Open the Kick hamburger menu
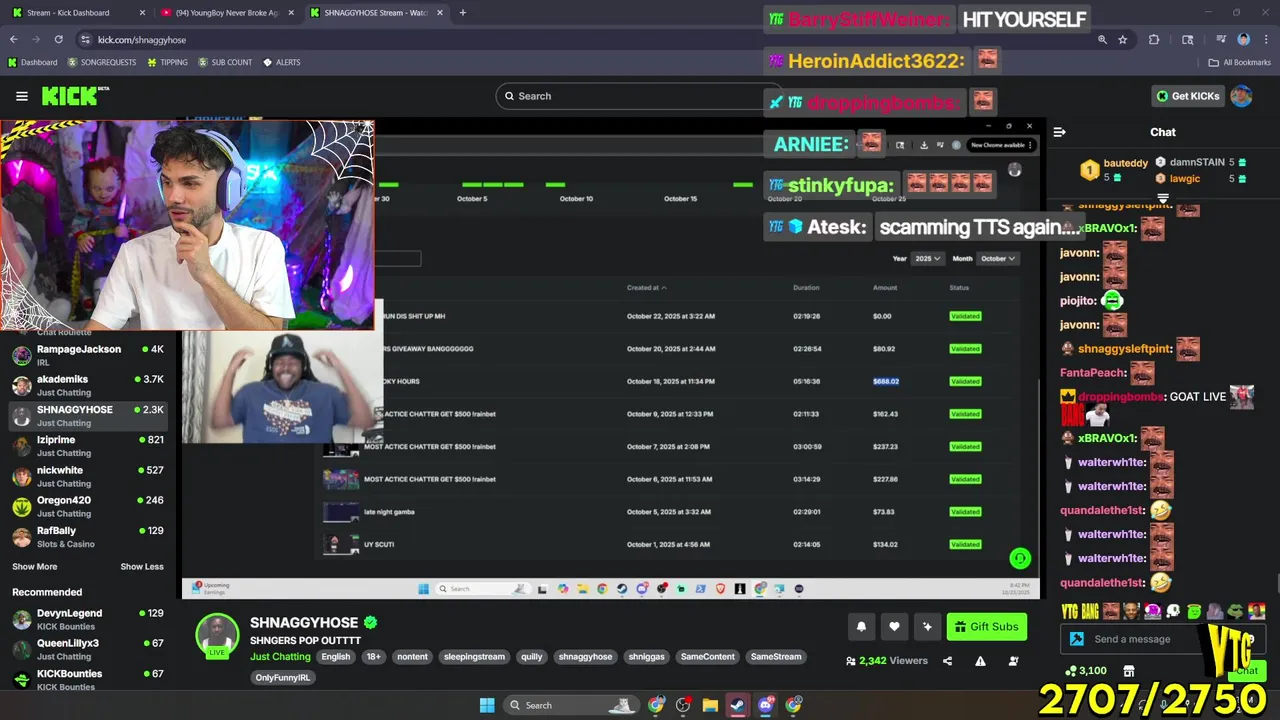The height and width of the screenshot is (720, 1280). pos(22,96)
